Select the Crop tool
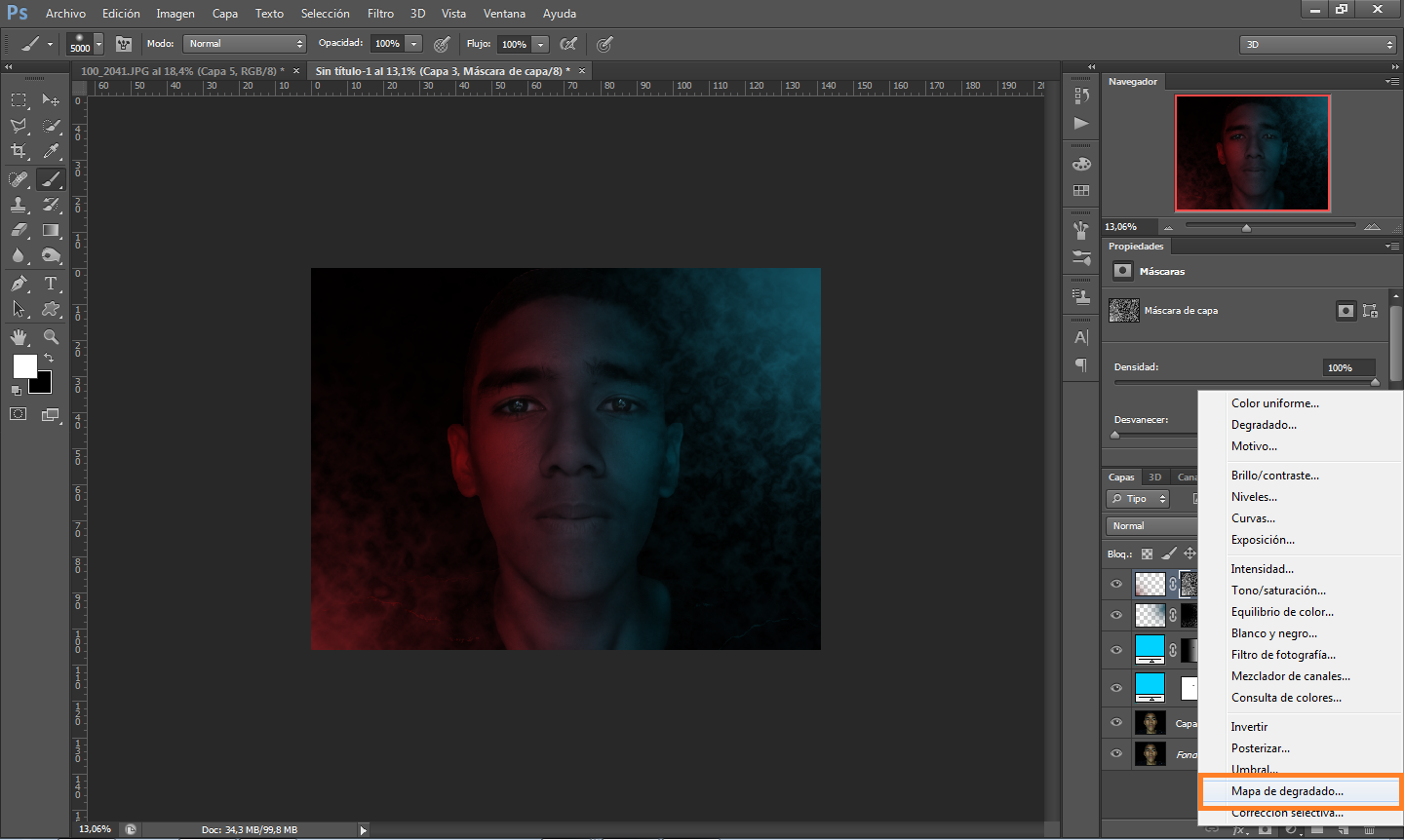 tap(19, 151)
